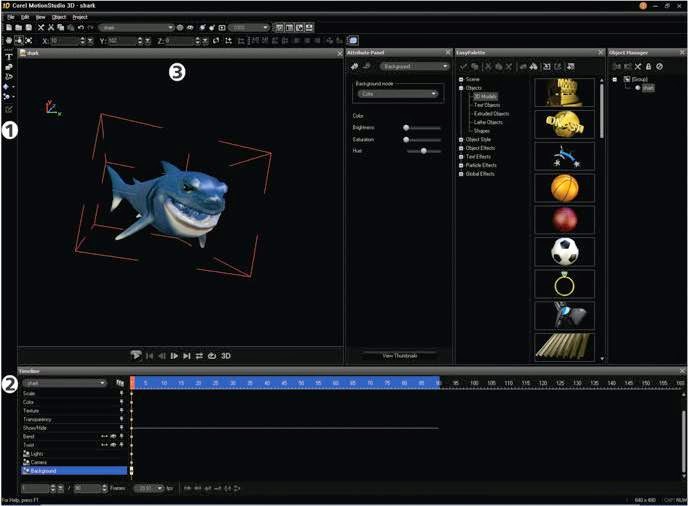Click the Delete X icon in the main toolbar
Viewport: 690px width, 506px height.
pos(41,27)
